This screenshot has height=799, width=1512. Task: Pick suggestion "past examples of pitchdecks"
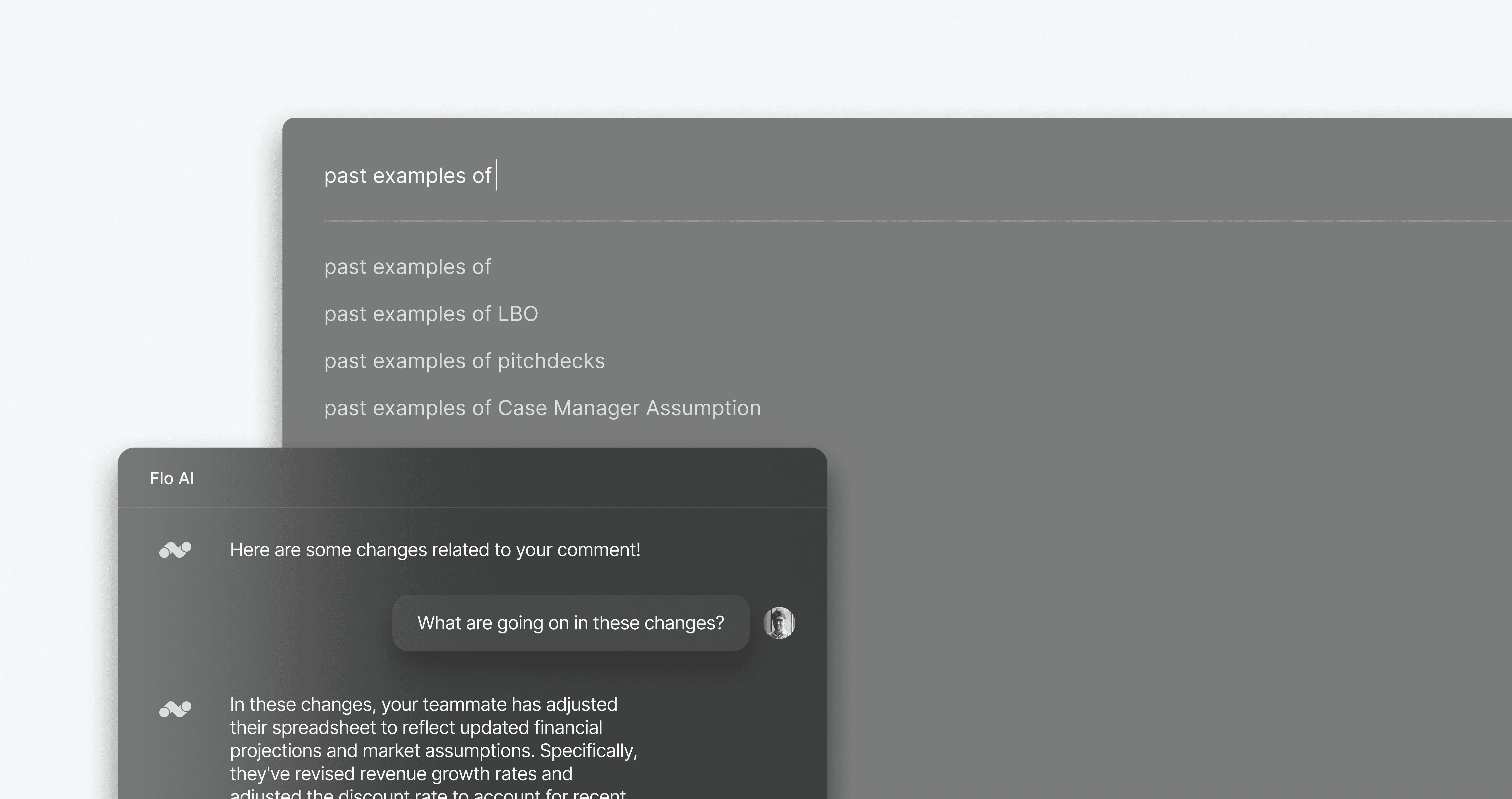464,361
